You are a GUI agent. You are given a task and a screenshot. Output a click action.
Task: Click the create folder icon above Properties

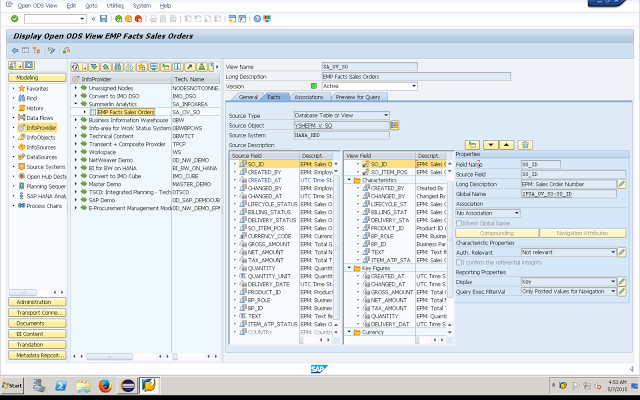[x=472, y=145]
